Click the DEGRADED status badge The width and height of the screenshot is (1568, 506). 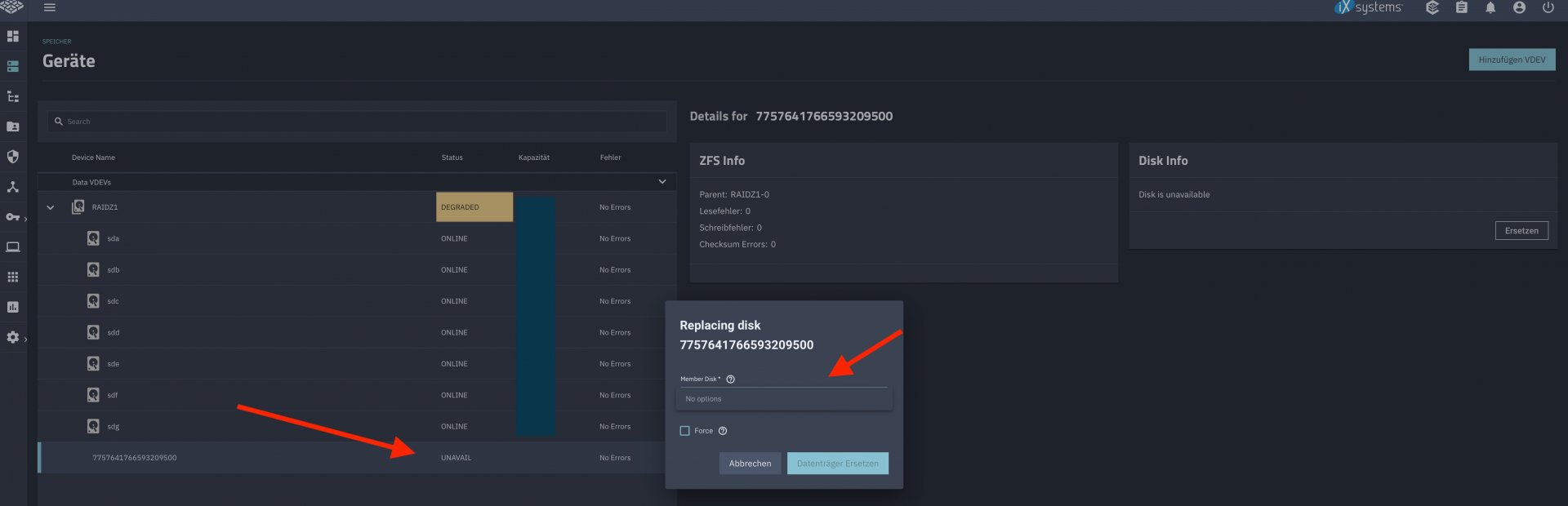tap(474, 207)
